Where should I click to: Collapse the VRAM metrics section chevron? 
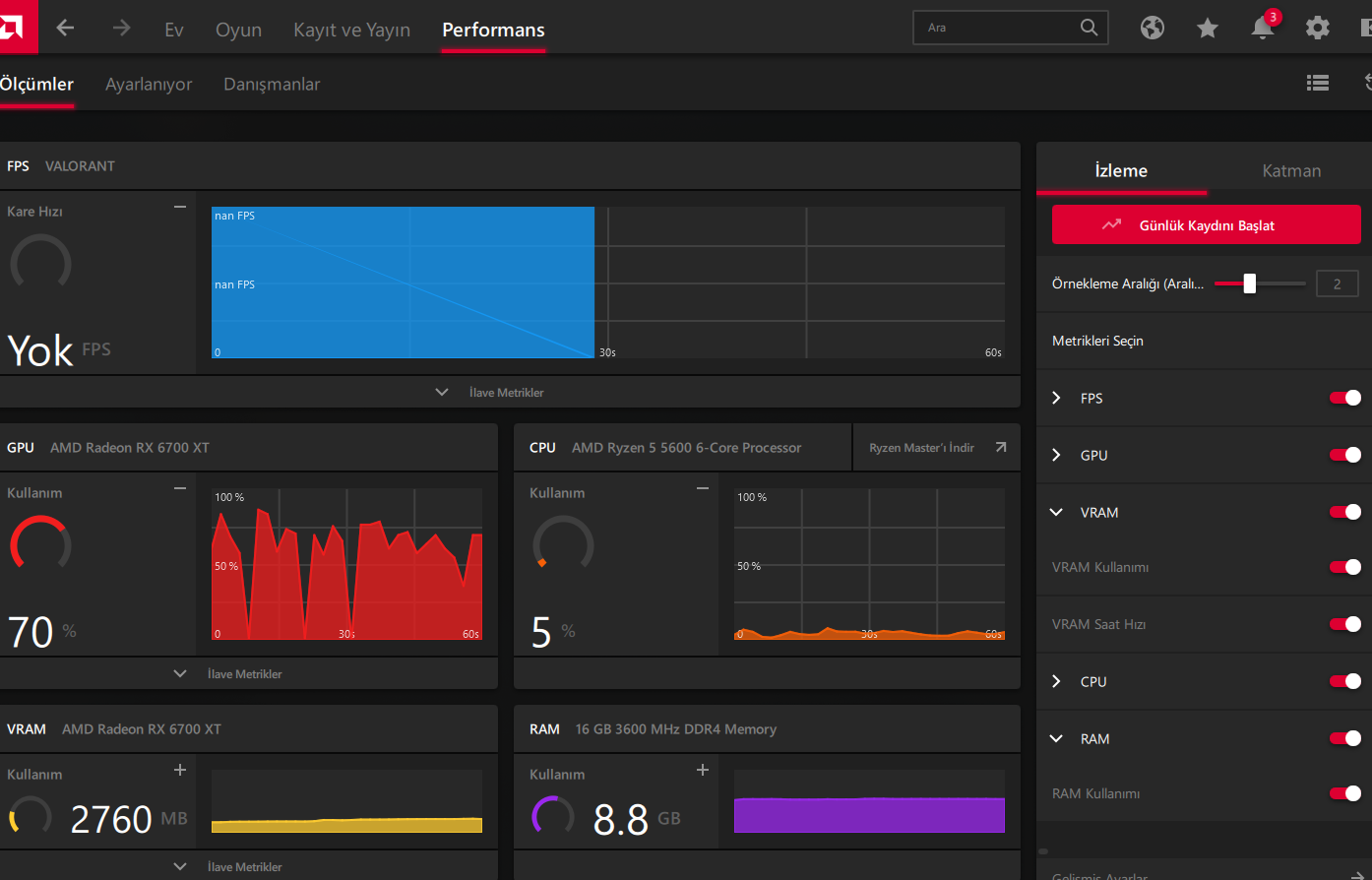pyautogui.click(x=1057, y=512)
